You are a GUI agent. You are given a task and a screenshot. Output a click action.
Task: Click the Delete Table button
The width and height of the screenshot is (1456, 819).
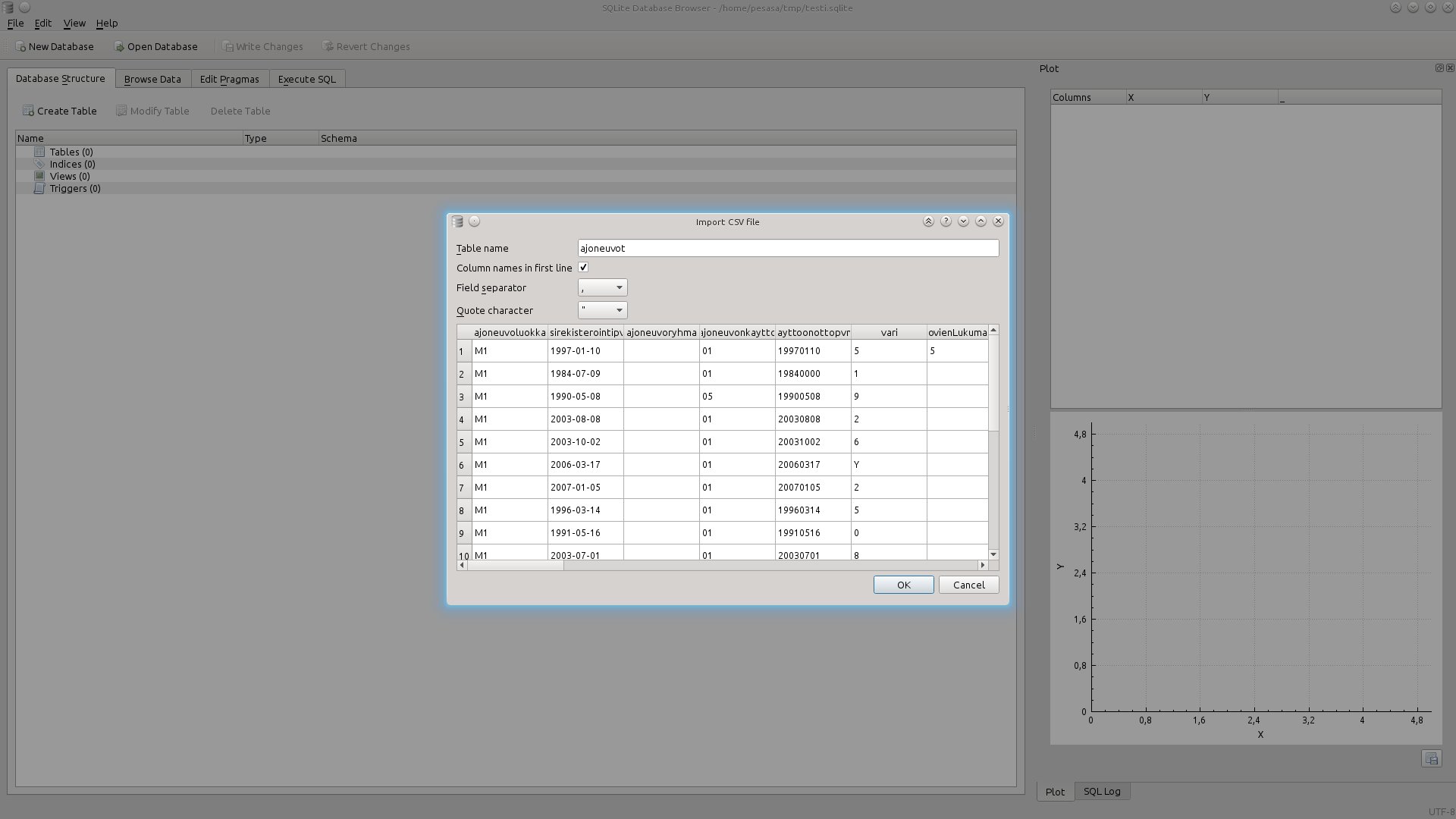click(240, 111)
